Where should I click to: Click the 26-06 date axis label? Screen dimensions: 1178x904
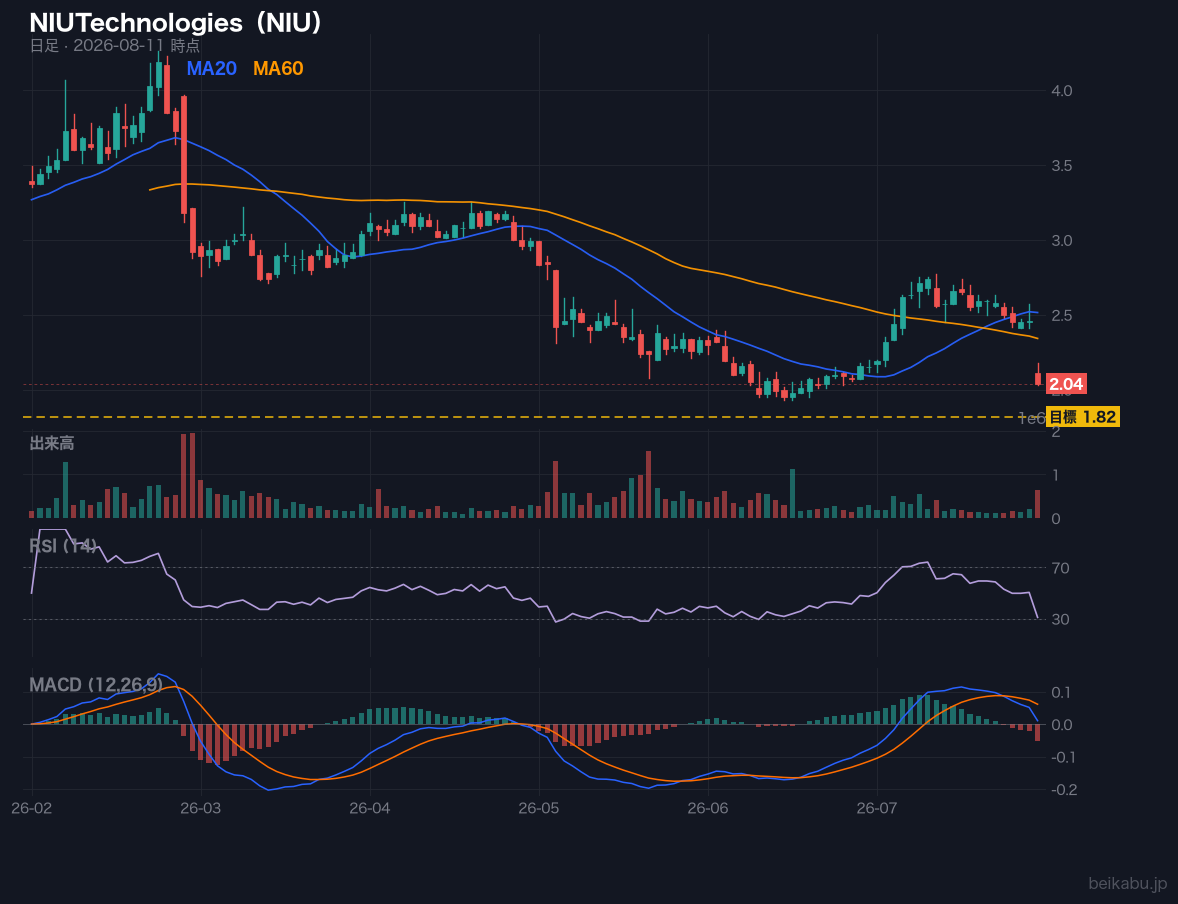point(708,809)
